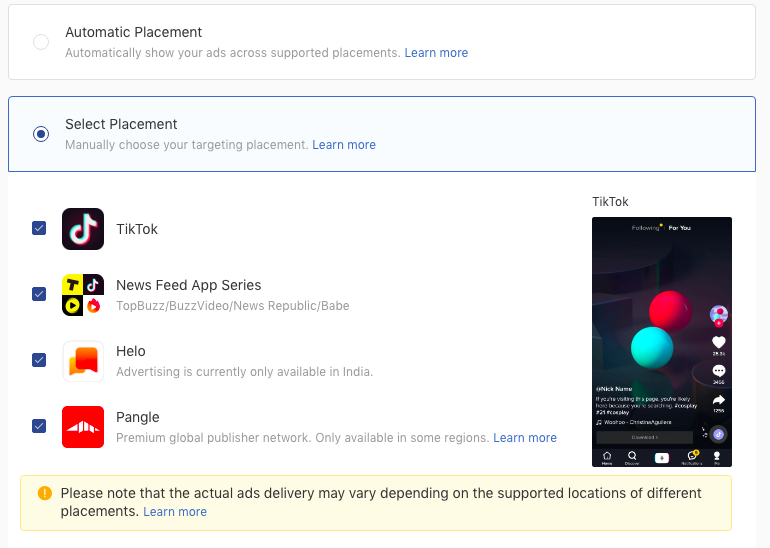Click "TopBuzz/BuzzVideo/News Republic/Babe" subtitle

(233, 306)
